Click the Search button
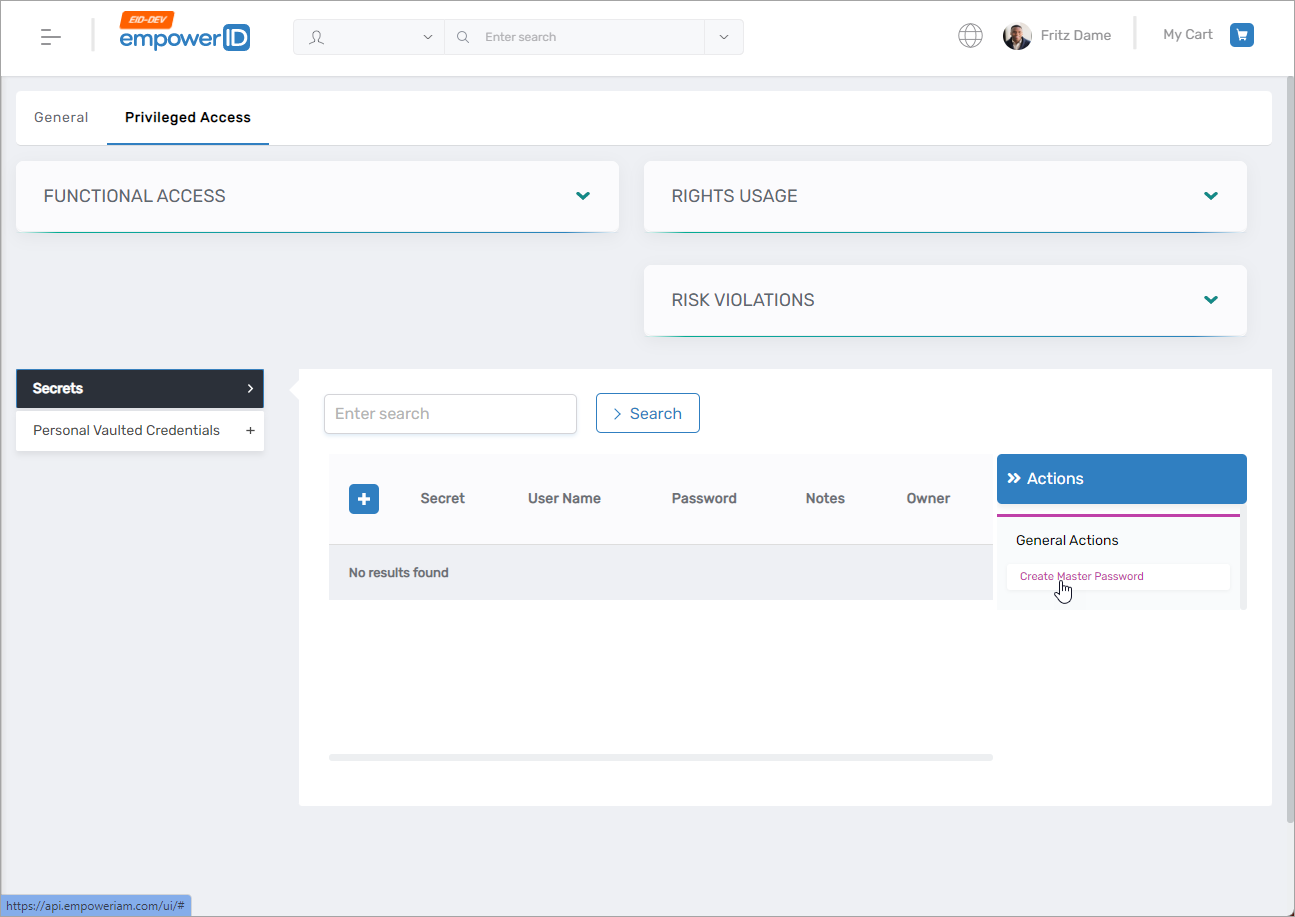1295x917 pixels. click(647, 414)
